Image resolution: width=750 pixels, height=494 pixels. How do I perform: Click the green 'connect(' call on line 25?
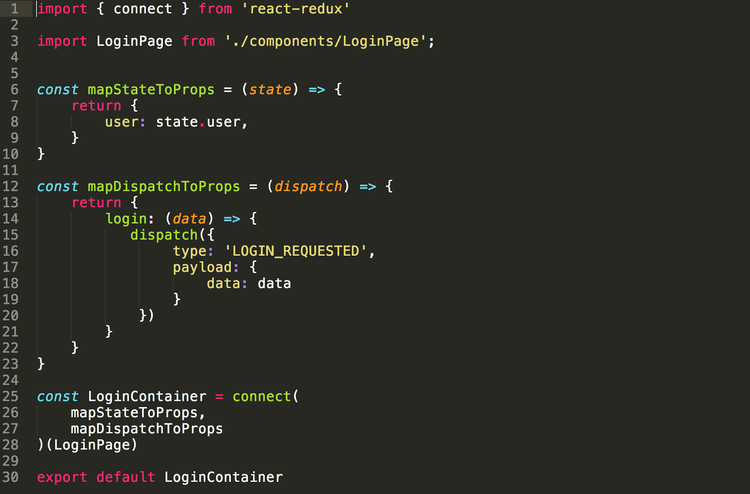pos(265,396)
